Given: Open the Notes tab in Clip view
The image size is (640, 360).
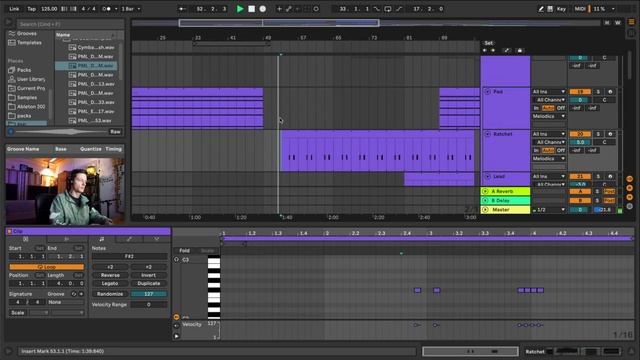Looking at the screenshot, I should tap(102, 239).
